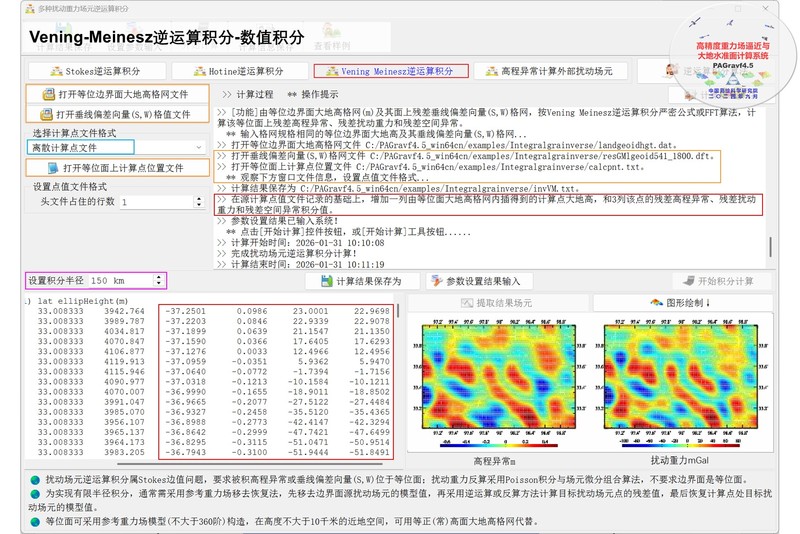Click the log panel vertical scrollbar
This screenshot has height=534, width=800.
click(x=770, y=247)
